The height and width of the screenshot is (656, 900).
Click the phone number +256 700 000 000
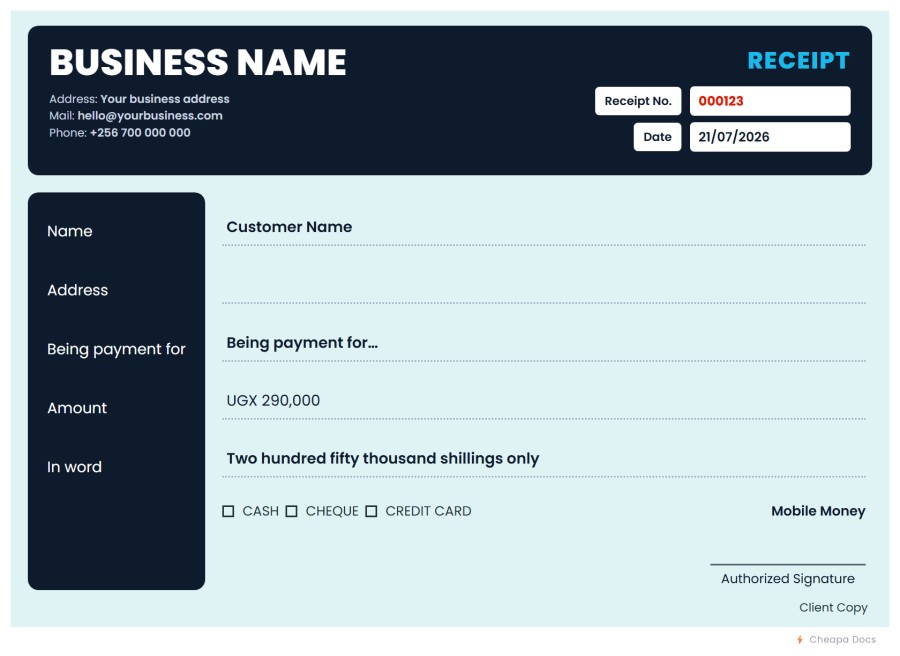(140, 133)
